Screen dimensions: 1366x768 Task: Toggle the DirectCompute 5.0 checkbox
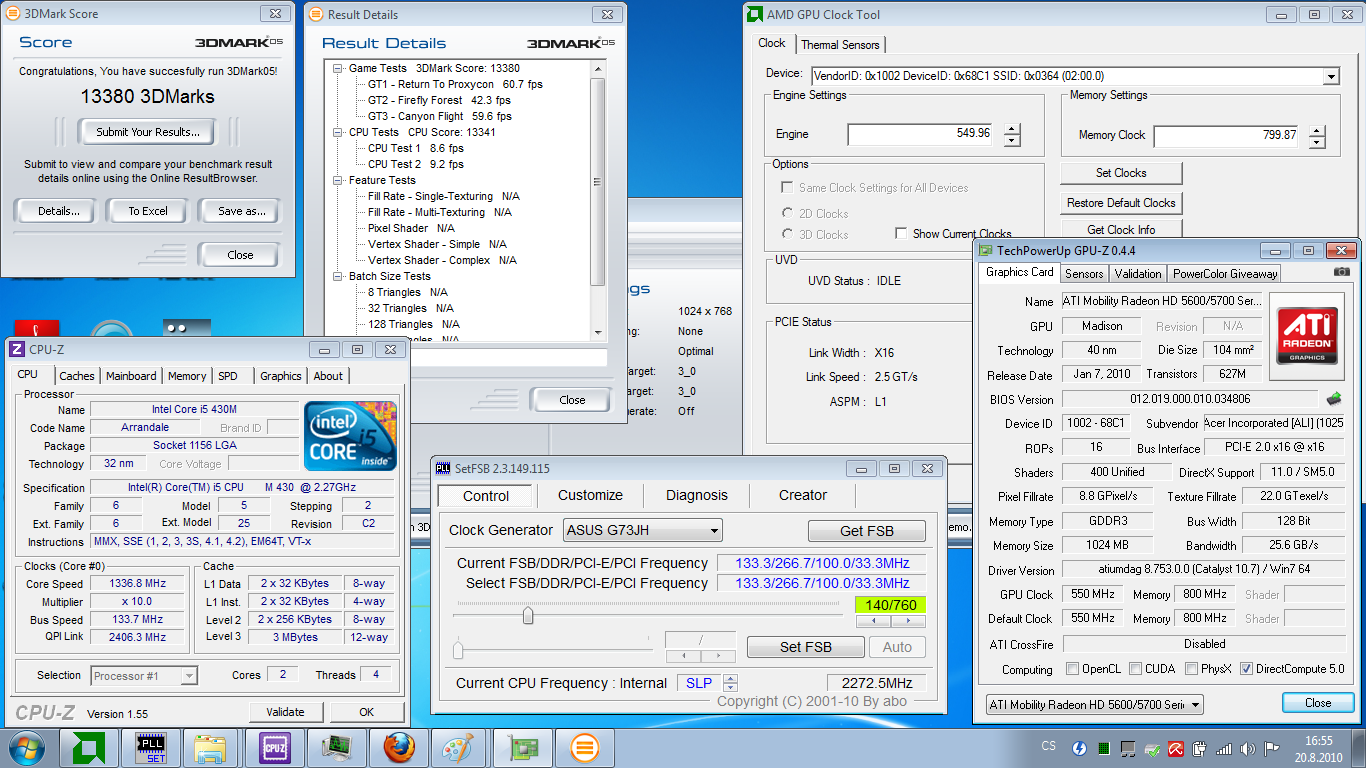pyautogui.click(x=1247, y=668)
